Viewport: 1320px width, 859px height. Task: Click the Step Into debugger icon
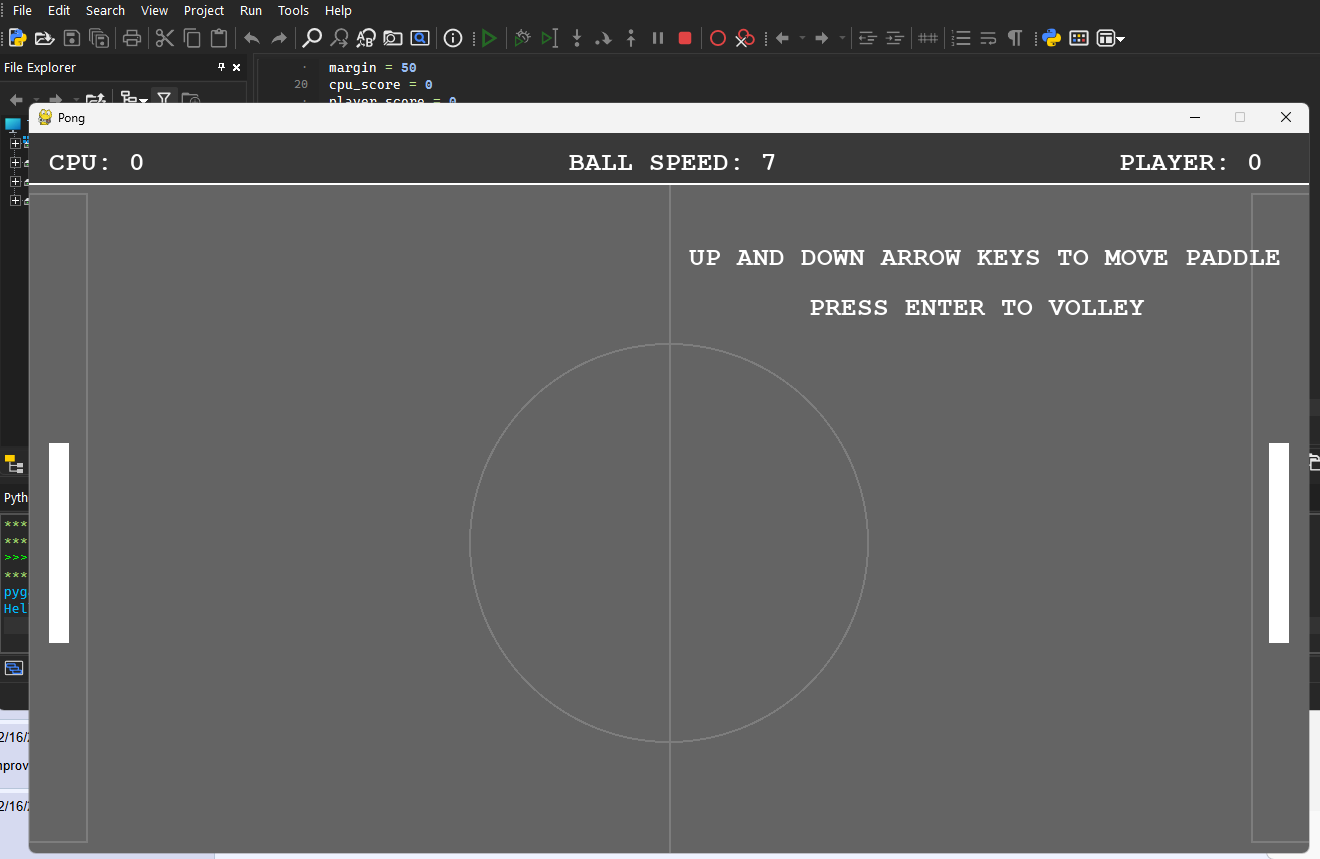coord(577,38)
